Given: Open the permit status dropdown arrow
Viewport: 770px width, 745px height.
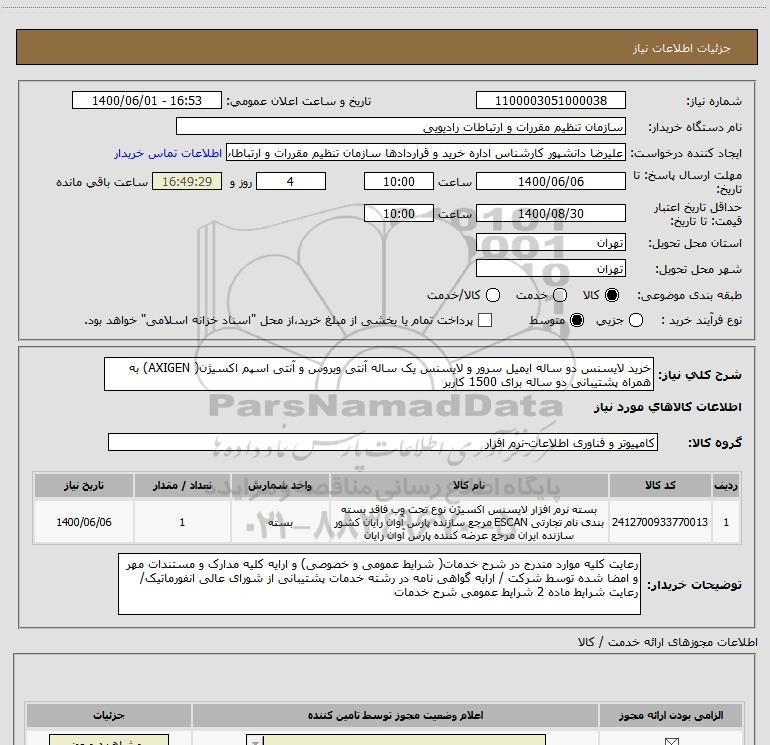Looking at the screenshot, I should [x=255, y=741].
